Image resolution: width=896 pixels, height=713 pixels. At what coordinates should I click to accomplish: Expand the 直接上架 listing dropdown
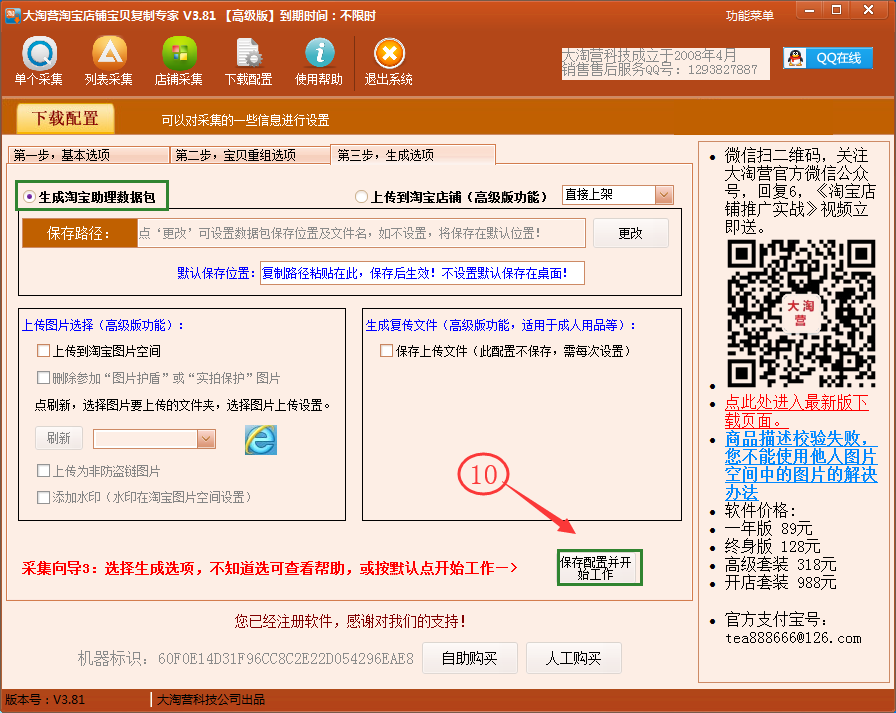(x=663, y=195)
